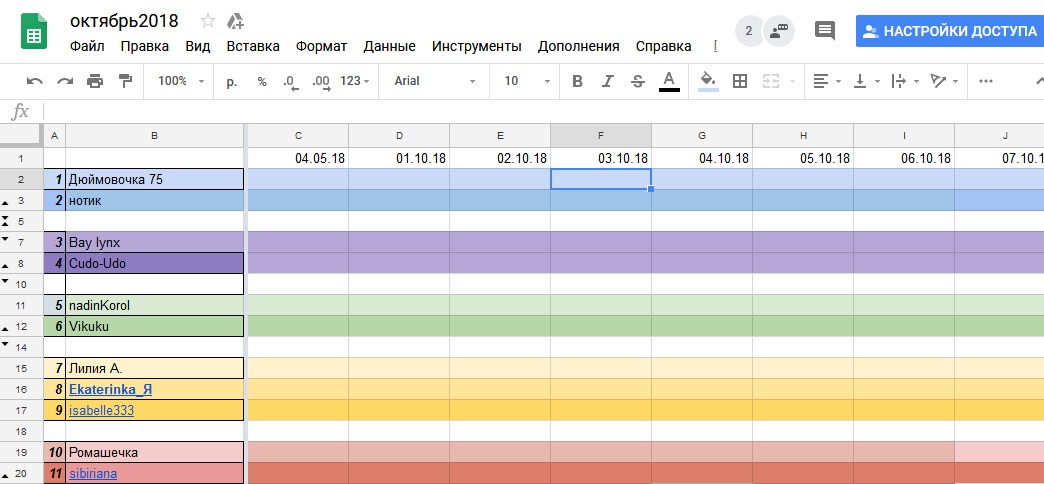Viewport: 1044px width, 484px height.
Task: Open the Данные menu
Action: pyautogui.click(x=390, y=47)
